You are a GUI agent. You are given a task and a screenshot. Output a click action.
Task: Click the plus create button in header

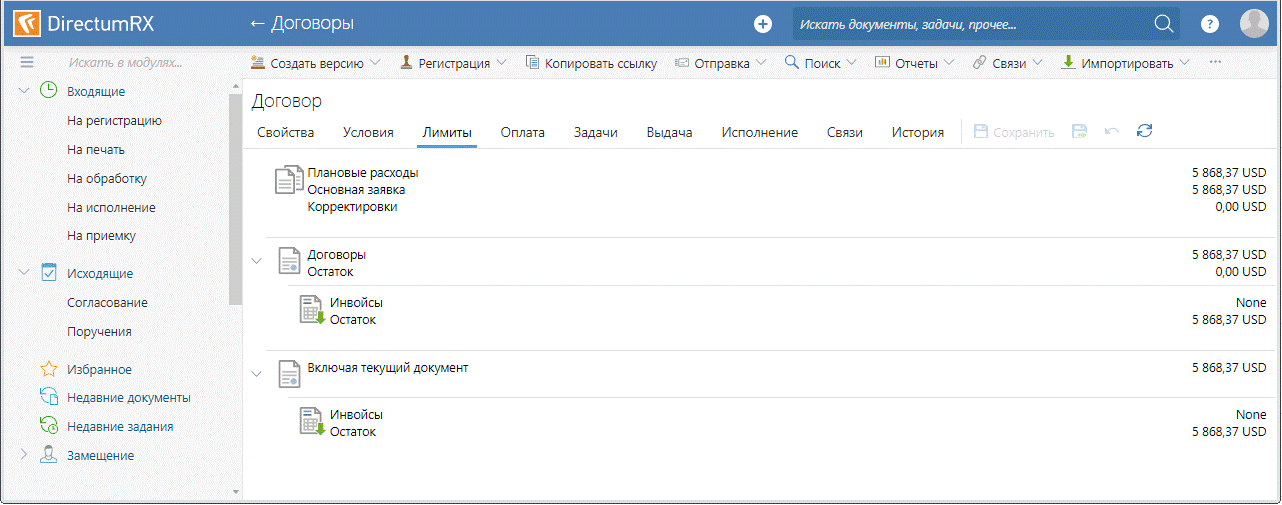tap(763, 24)
